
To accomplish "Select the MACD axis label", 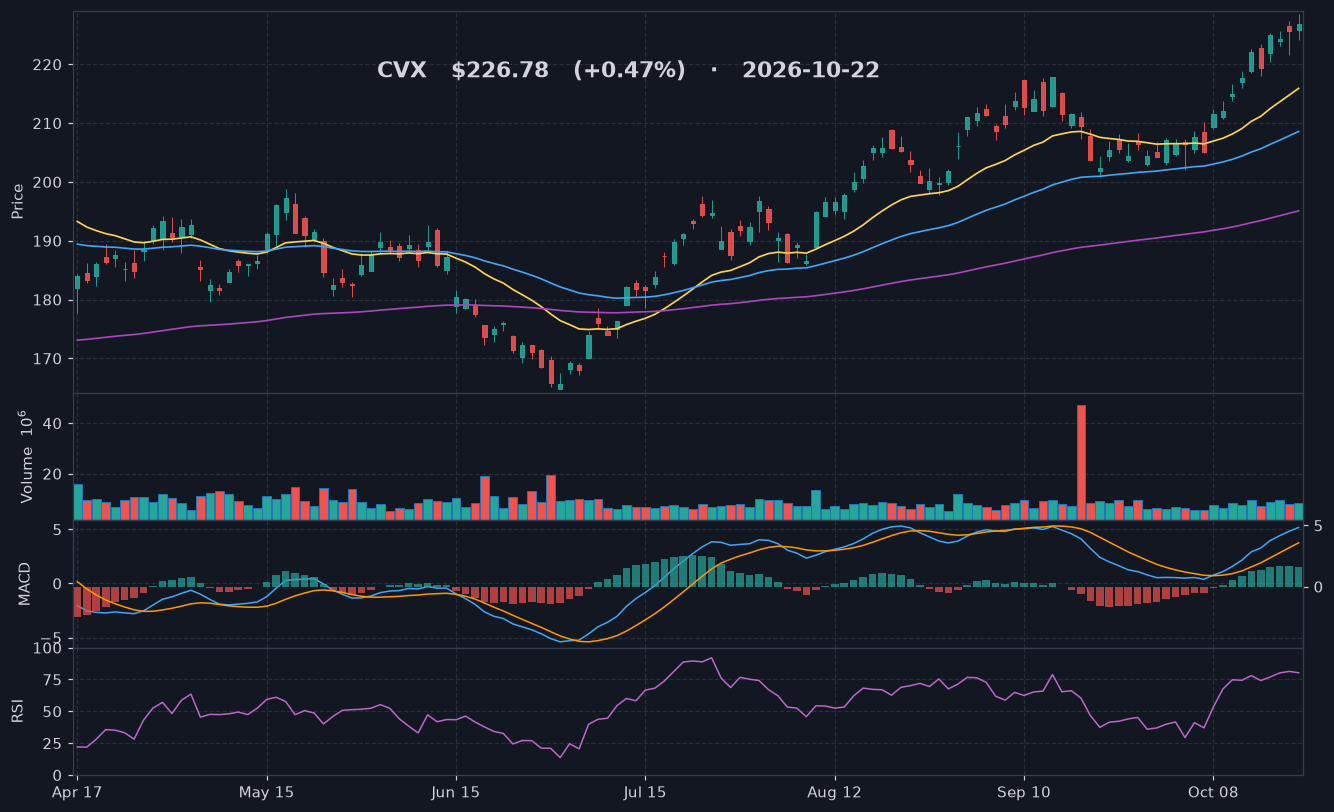I will point(24,583).
